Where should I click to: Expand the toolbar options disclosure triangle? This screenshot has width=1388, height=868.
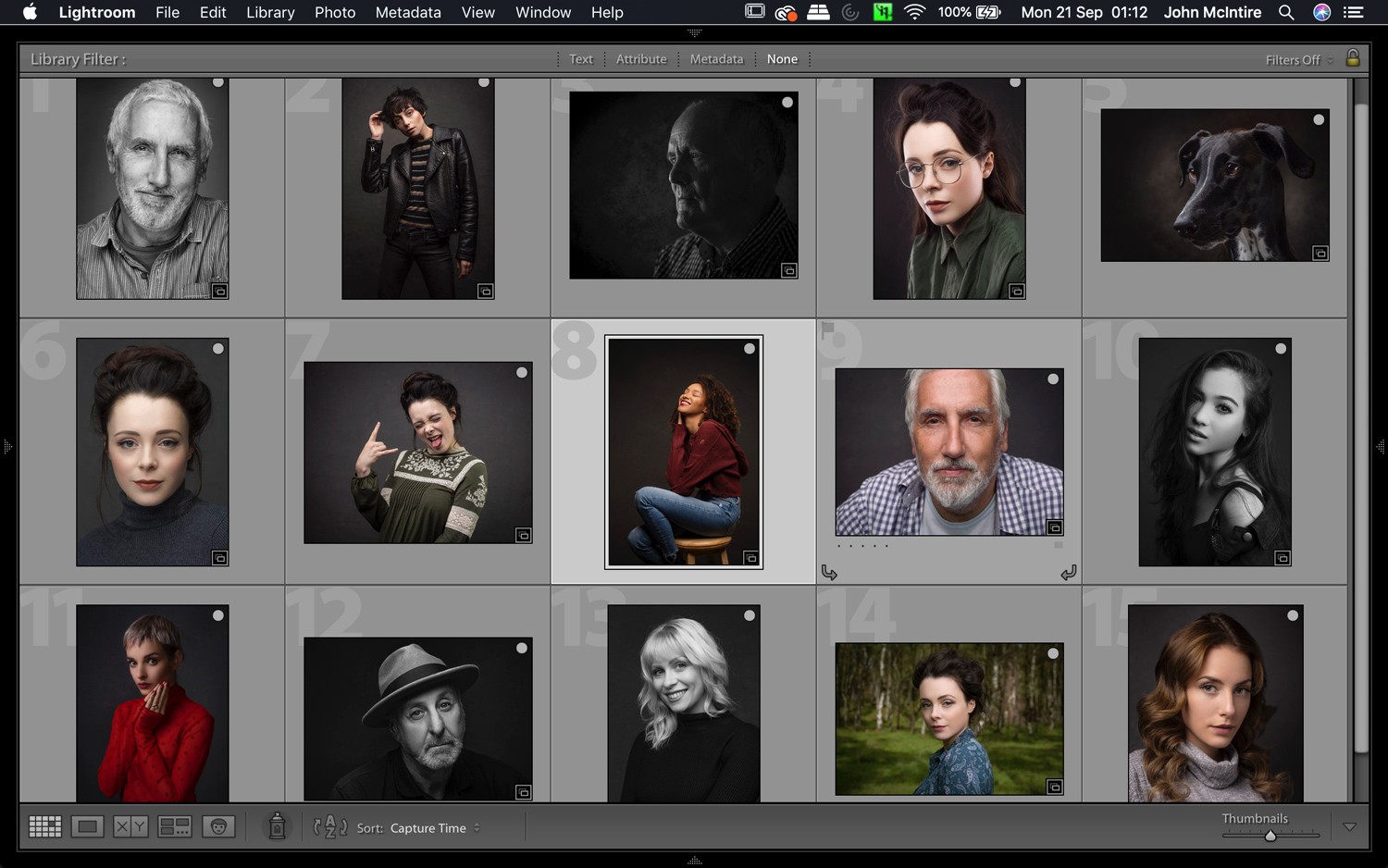pos(1349,826)
